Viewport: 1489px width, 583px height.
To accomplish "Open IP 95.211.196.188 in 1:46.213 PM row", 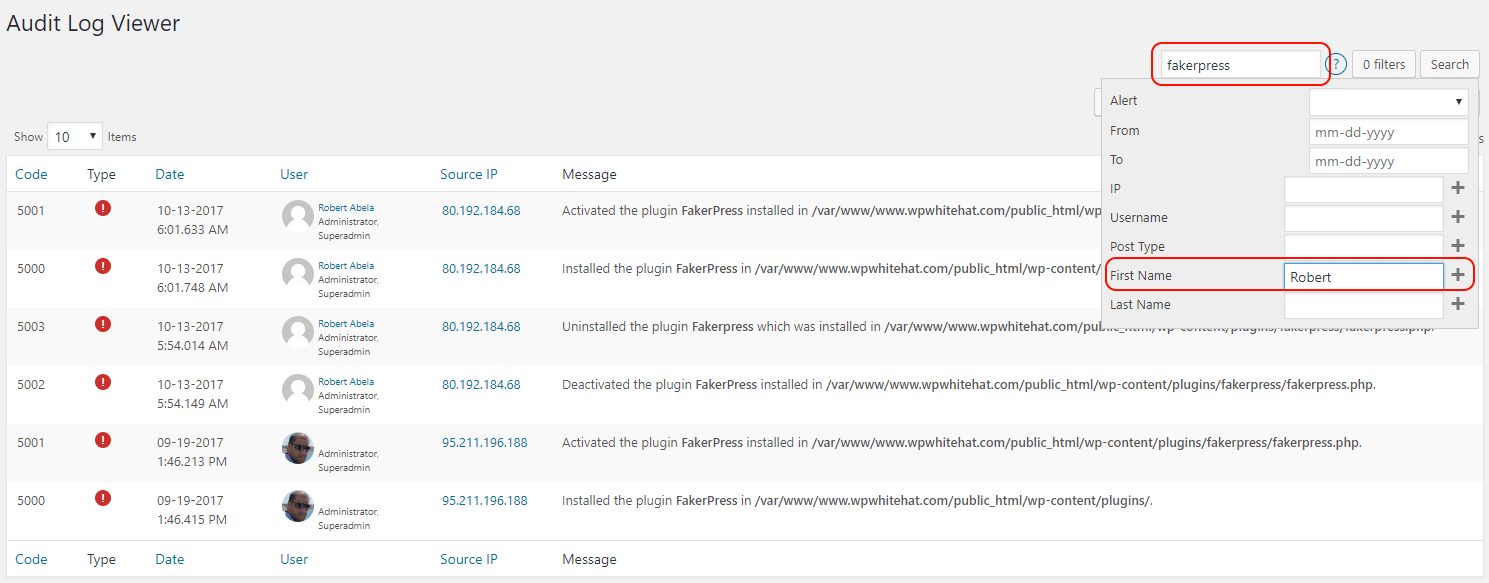I will pos(485,443).
